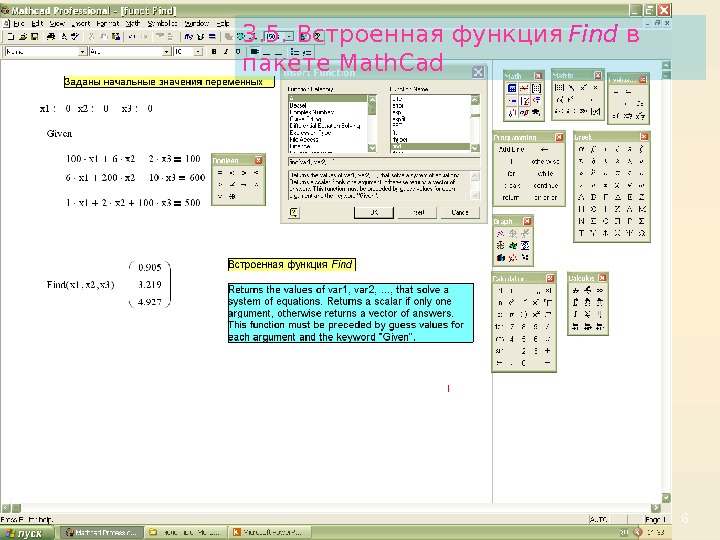720x540 pixels.
Task: Click the New worksheet toolbar icon
Action: coord(11,37)
